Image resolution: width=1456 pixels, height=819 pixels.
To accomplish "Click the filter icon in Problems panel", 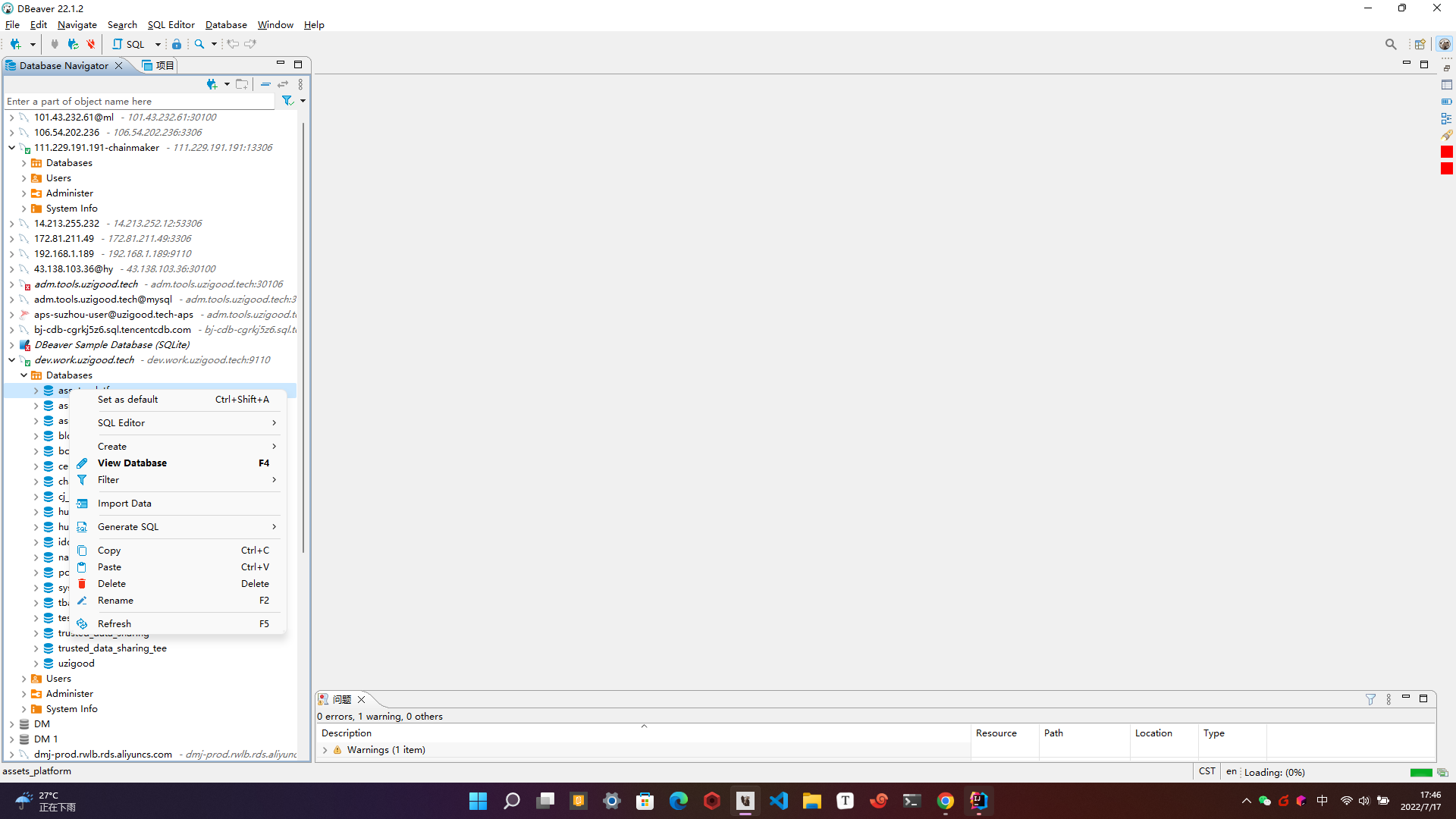I will (1370, 699).
